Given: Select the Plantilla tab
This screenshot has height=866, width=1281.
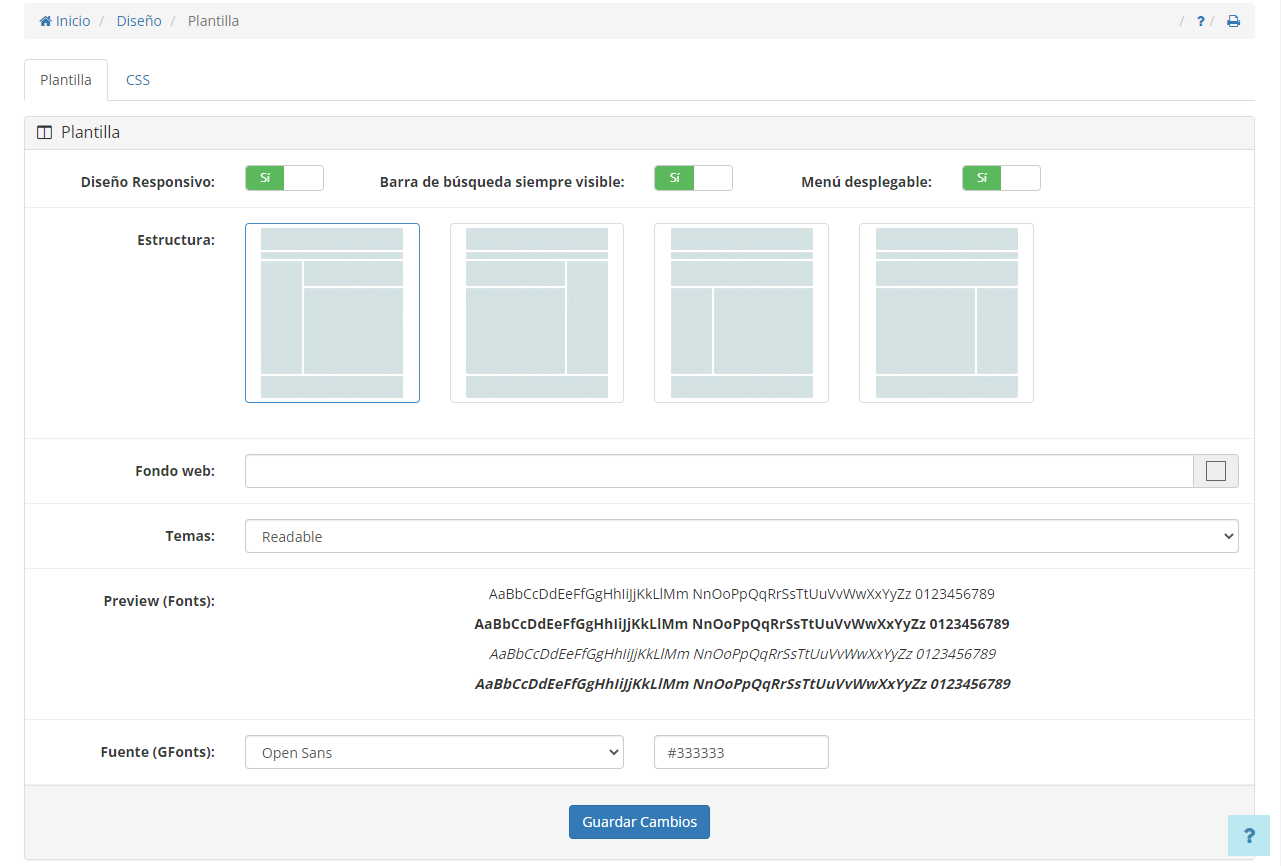Looking at the screenshot, I should tap(66, 80).
